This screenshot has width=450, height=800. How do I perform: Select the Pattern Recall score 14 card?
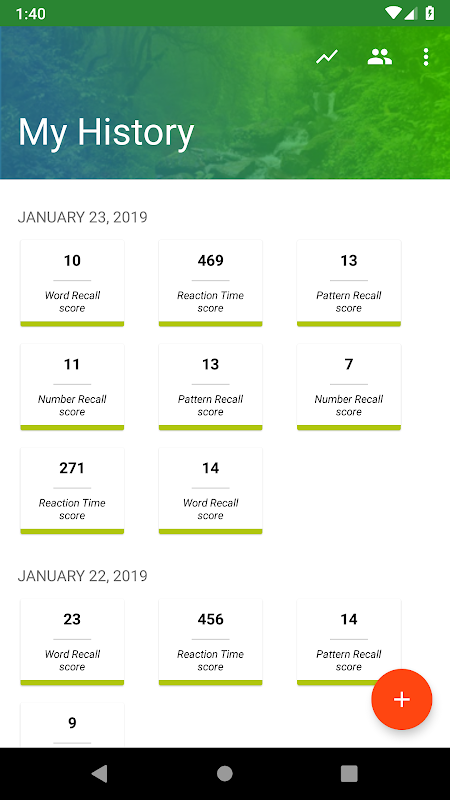click(x=349, y=642)
